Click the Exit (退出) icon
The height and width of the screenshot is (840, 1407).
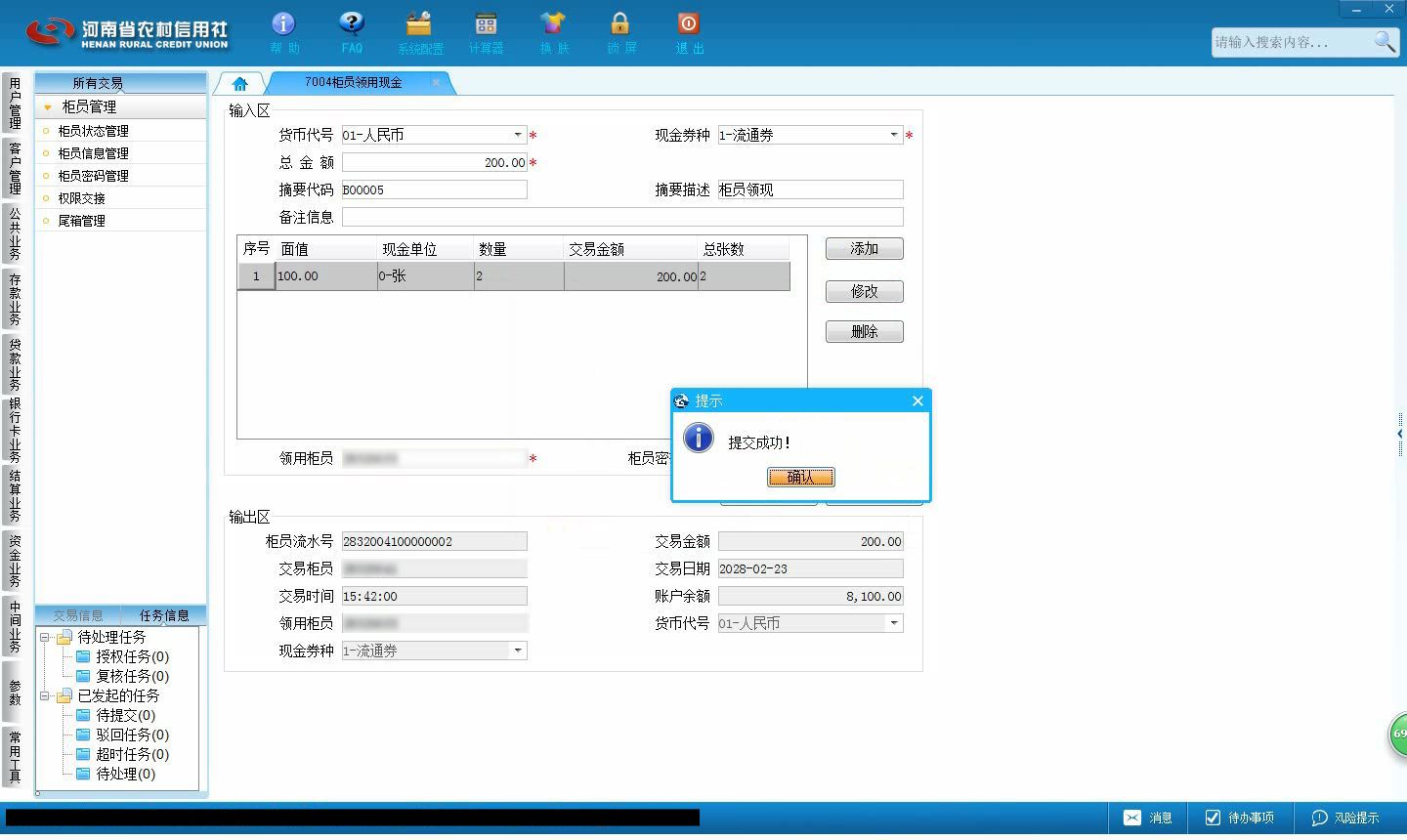[689, 32]
